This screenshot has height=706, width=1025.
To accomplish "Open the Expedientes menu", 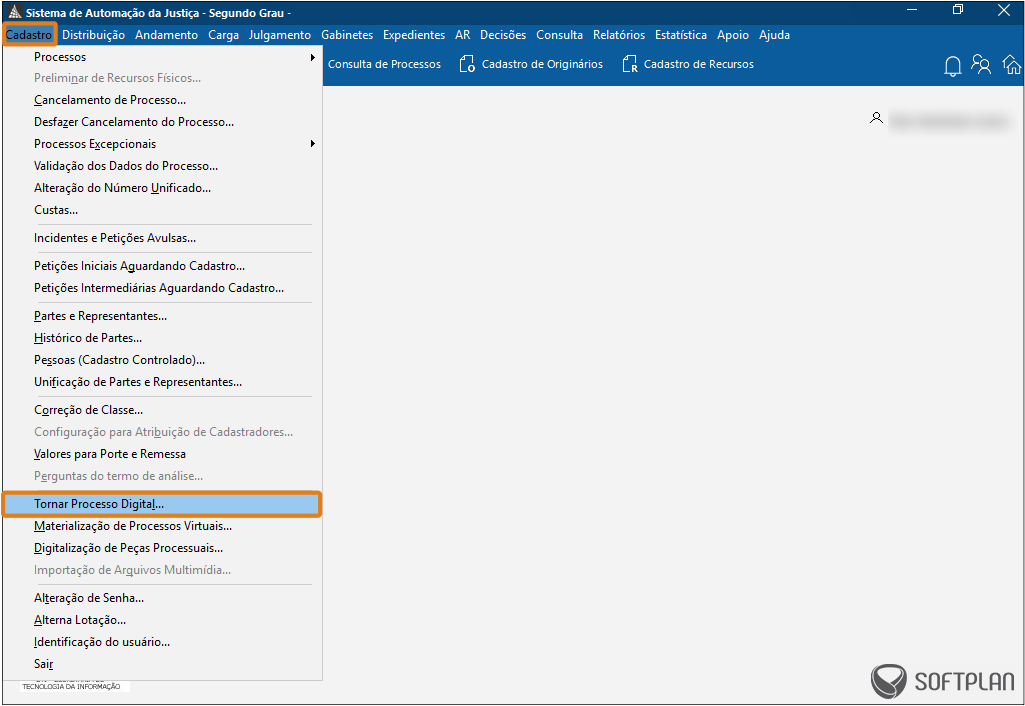I will click(414, 35).
